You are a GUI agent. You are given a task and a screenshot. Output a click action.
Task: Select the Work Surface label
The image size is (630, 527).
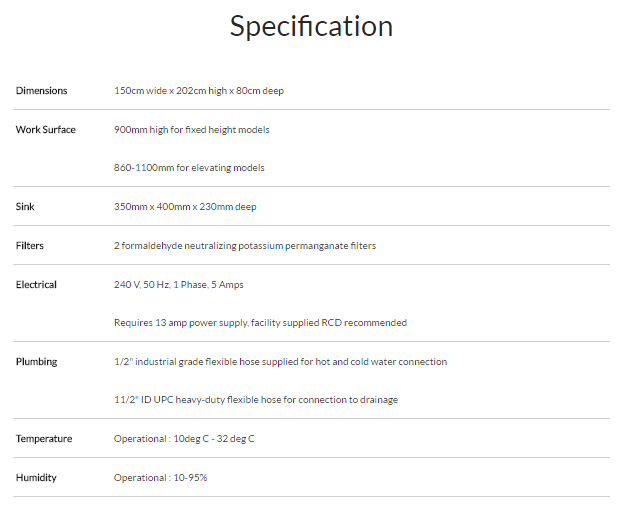click(45, 130)
